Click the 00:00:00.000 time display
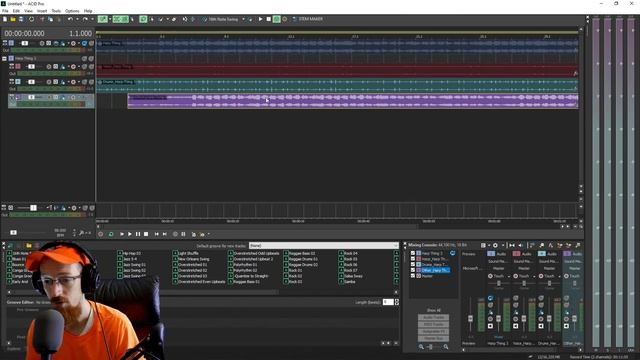 [x=24, y=33]
